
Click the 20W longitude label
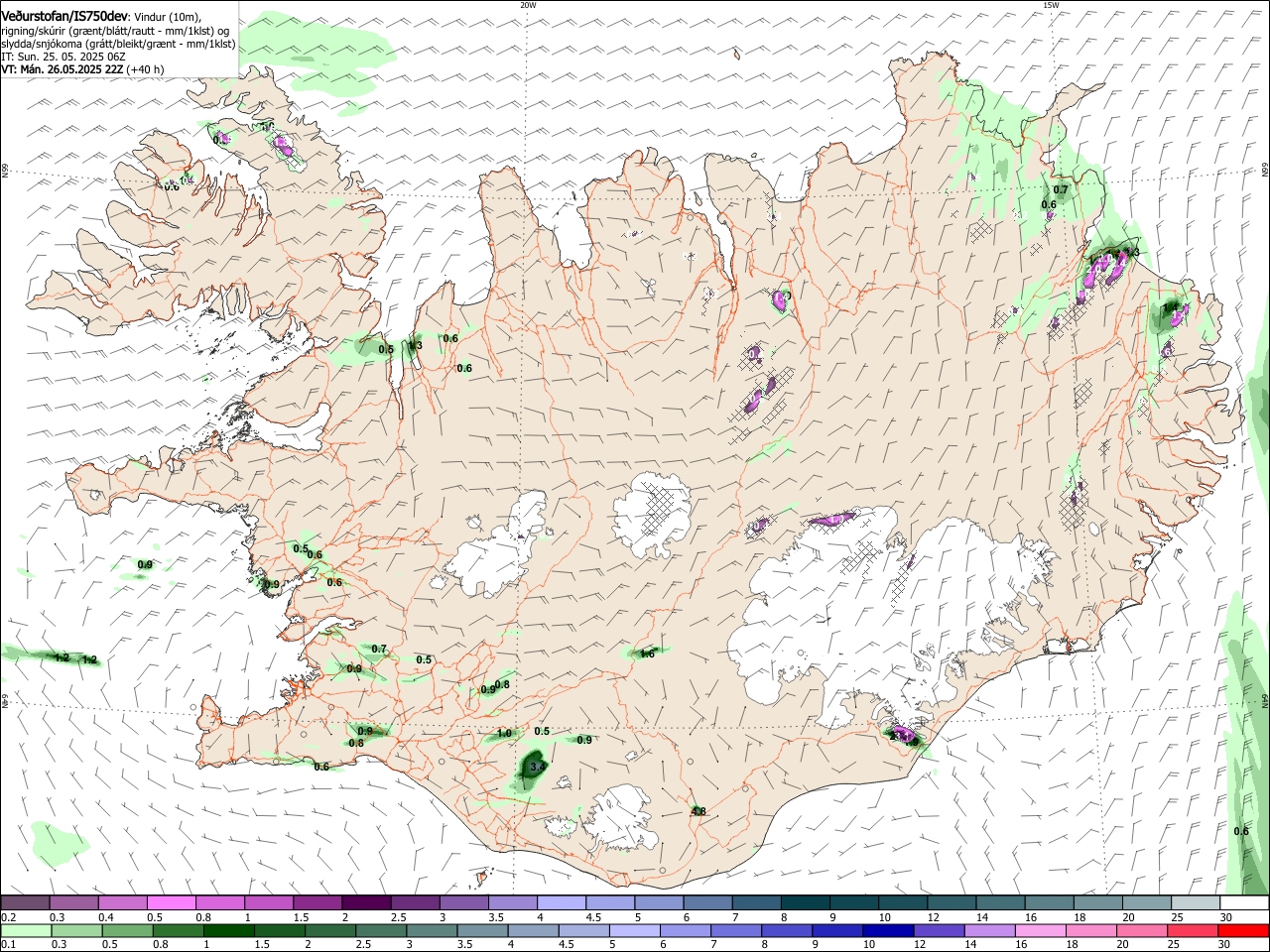(528, 5)
